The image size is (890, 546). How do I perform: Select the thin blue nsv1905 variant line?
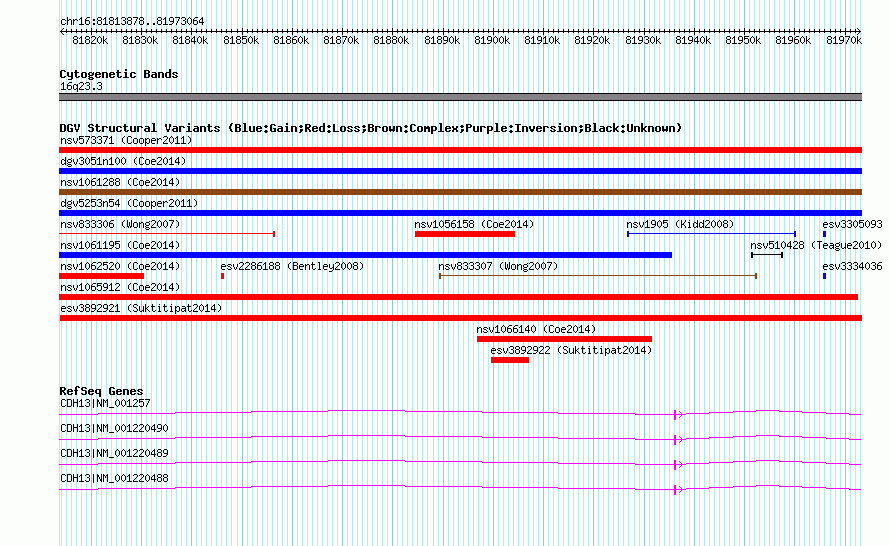pyautogui.click(x=711, y=234)
